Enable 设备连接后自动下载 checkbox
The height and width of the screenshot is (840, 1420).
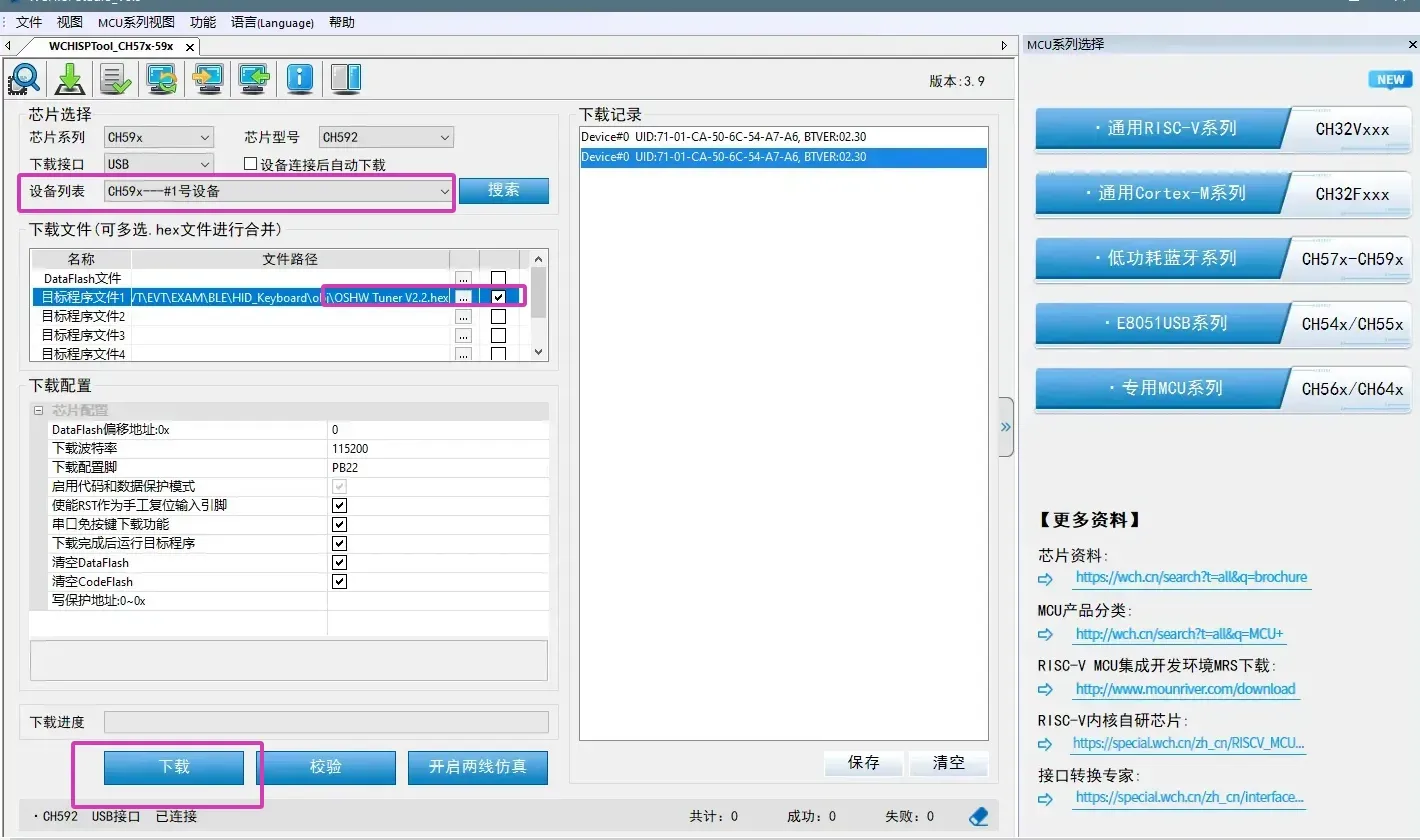point(251,164)
